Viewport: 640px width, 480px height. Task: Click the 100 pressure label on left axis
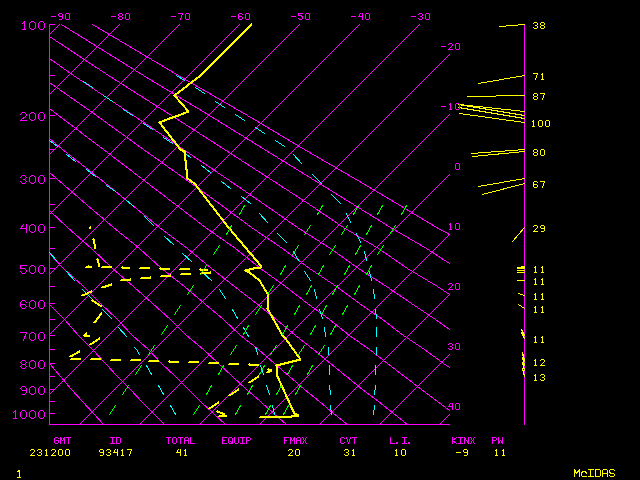(33, 26)
